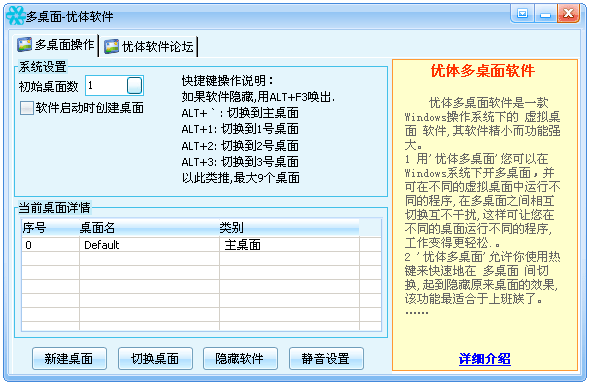Image resolution: width=590 pixels, height=386 pixels.
Task: Click the ALT+F3唤出 hint line
Action: 258,97
